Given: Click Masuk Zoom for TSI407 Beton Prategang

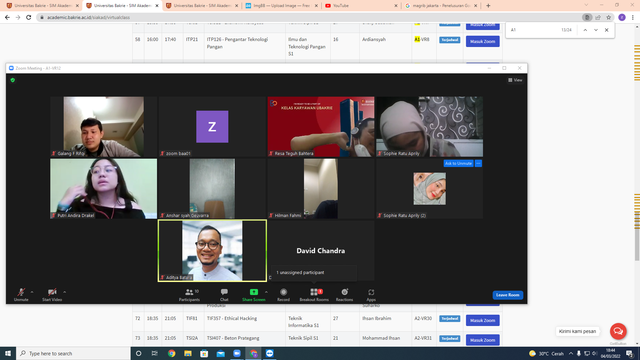Looking at the screenshot, I should point(482,340).
